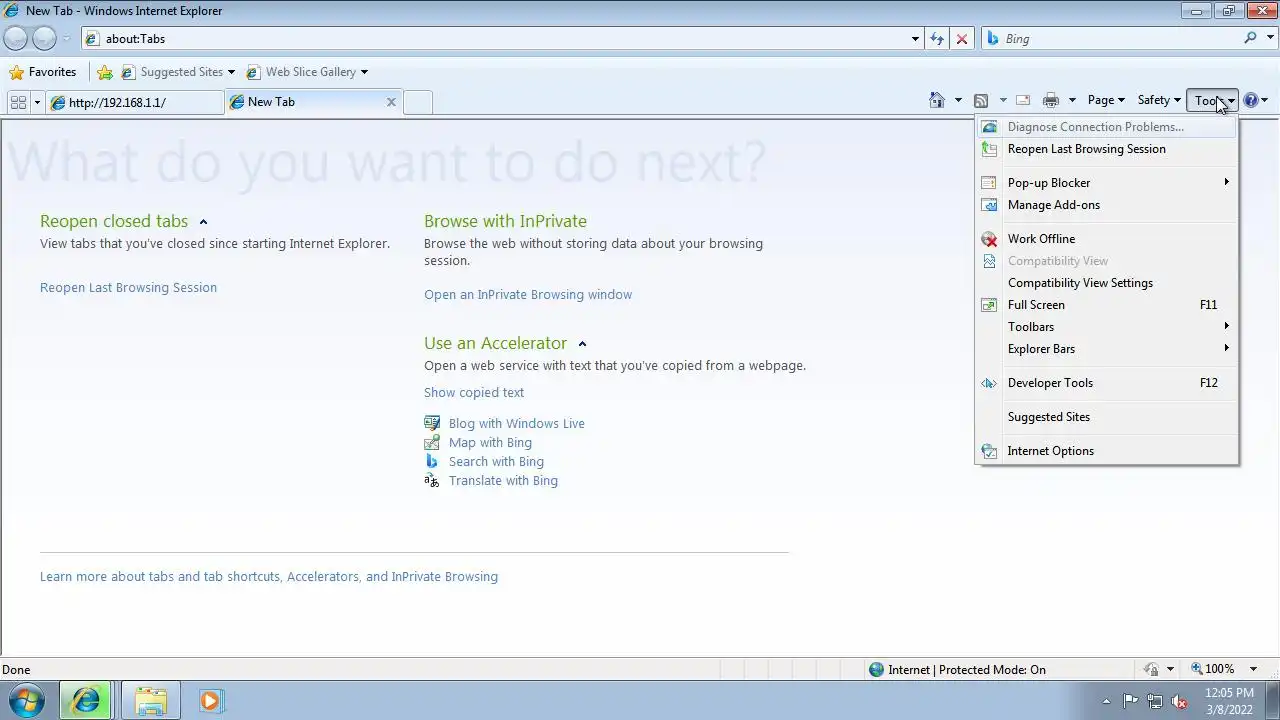Viewport: 1280px width, 720px height.
Task: Click the Bing search magnifier icon
Action: tap(1250, 38)
